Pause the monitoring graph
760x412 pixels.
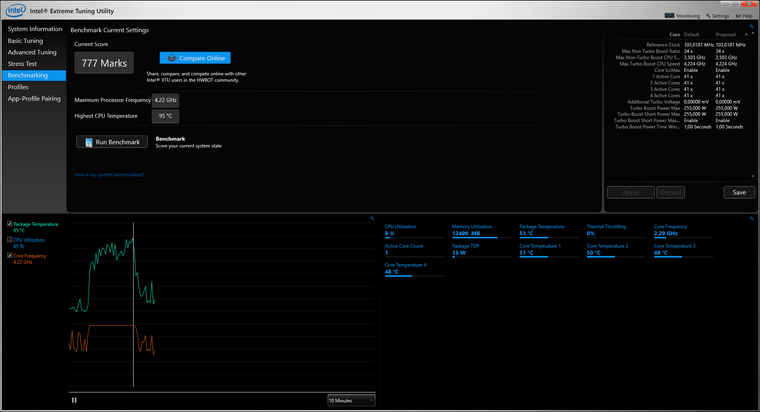pos(74,400)
